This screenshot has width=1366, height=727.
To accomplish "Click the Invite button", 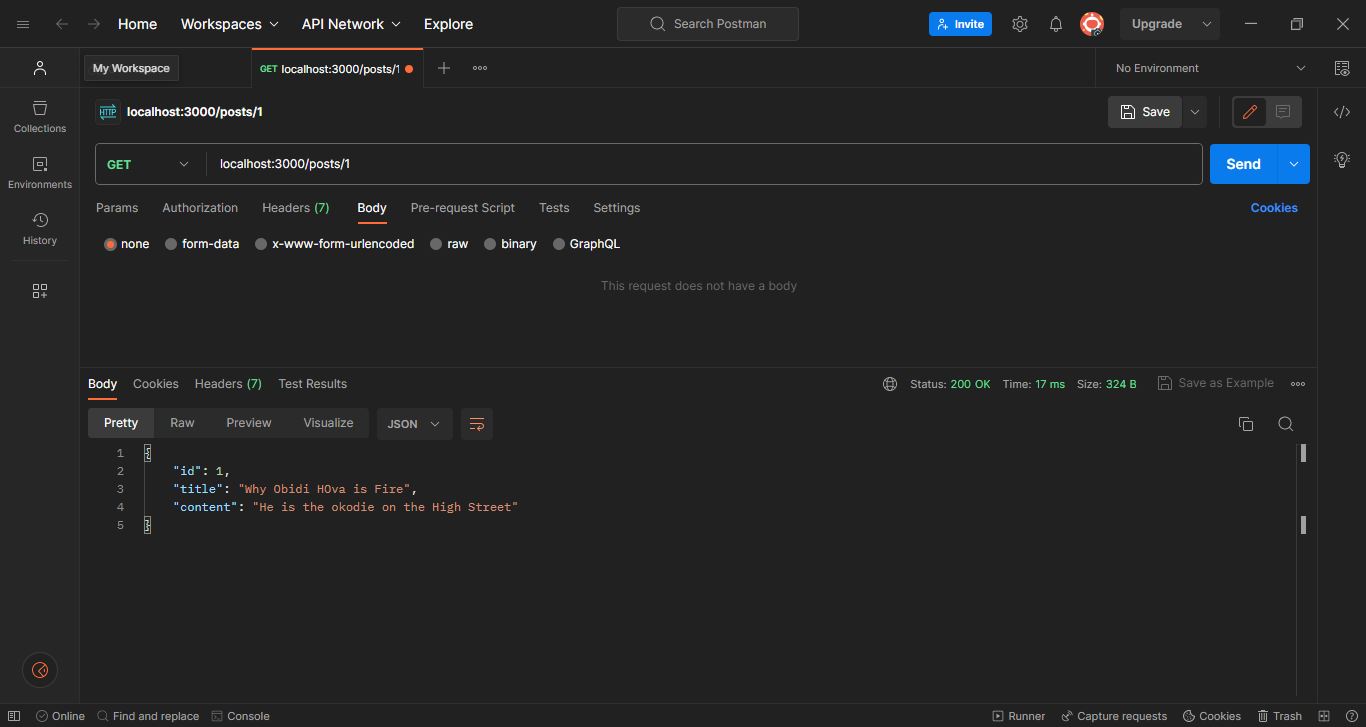I will click(x=960, y=24).
